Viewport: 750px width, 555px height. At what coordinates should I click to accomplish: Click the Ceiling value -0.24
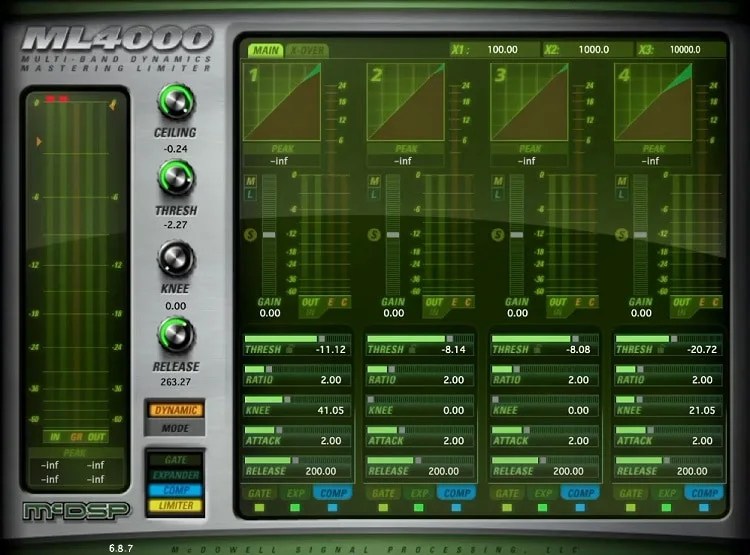pos(176,149)
